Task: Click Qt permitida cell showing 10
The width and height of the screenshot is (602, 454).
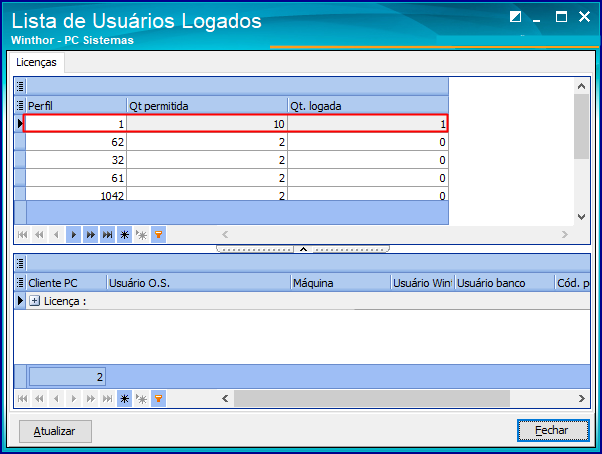Action: click(207, 124)
